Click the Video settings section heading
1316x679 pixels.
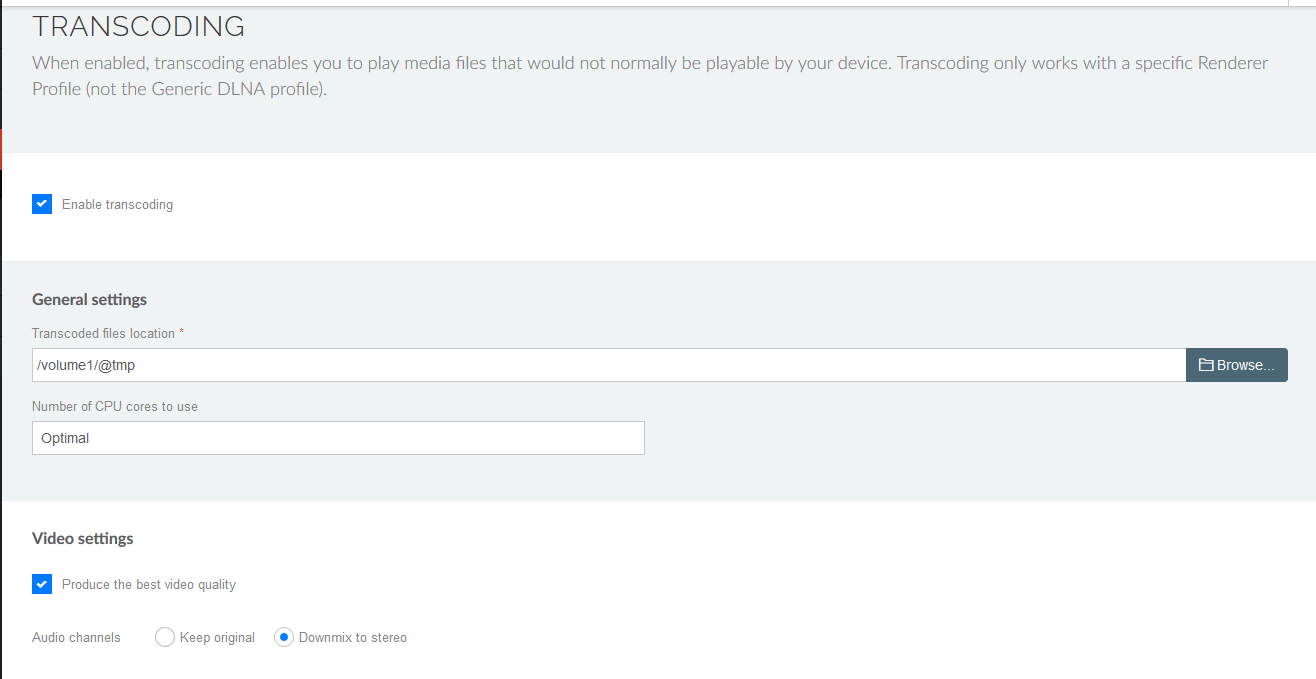[x=82, y=539]
